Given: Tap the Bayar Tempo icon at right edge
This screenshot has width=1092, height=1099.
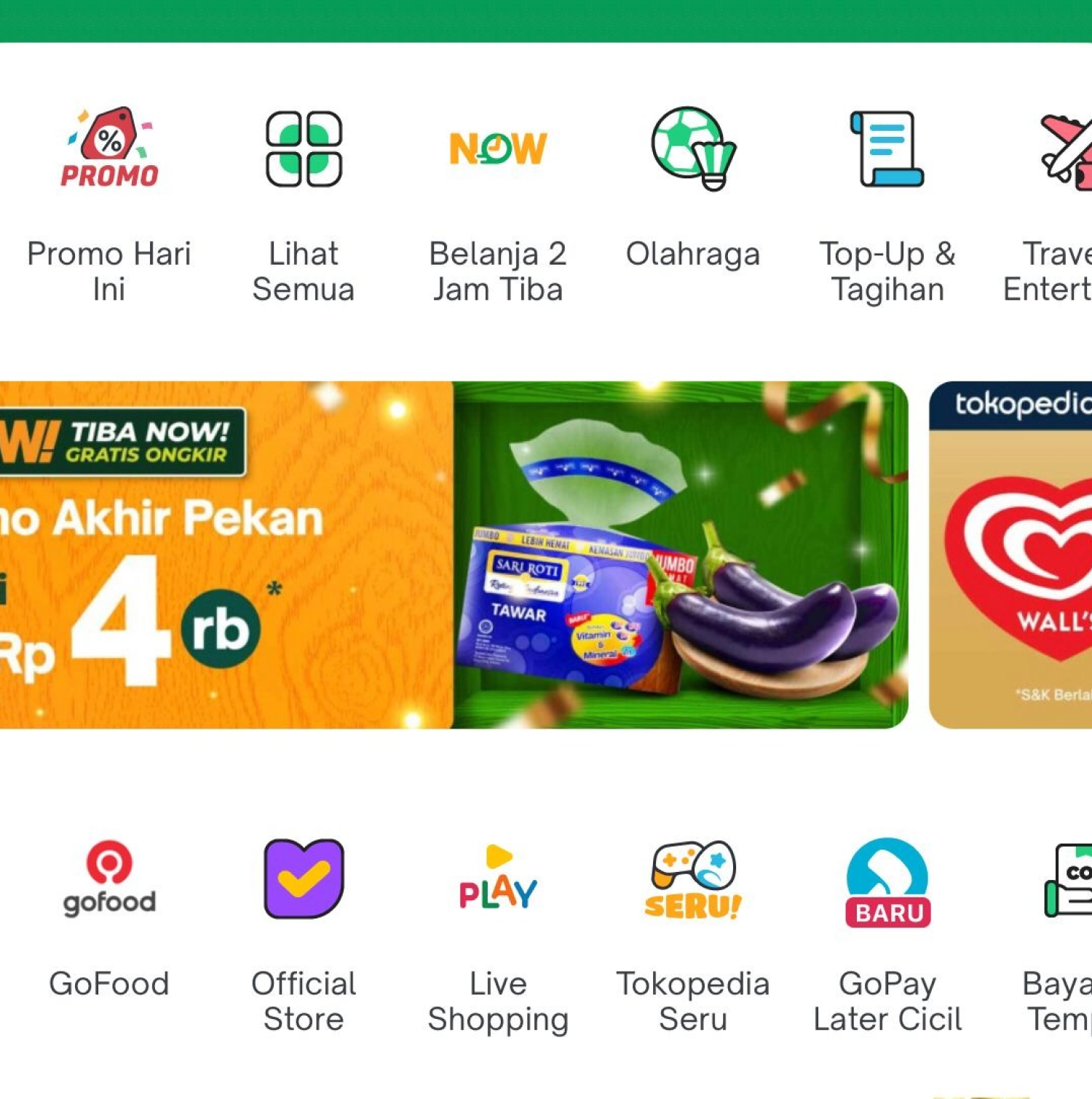Looking at the screenshot, I should 1068,880.
